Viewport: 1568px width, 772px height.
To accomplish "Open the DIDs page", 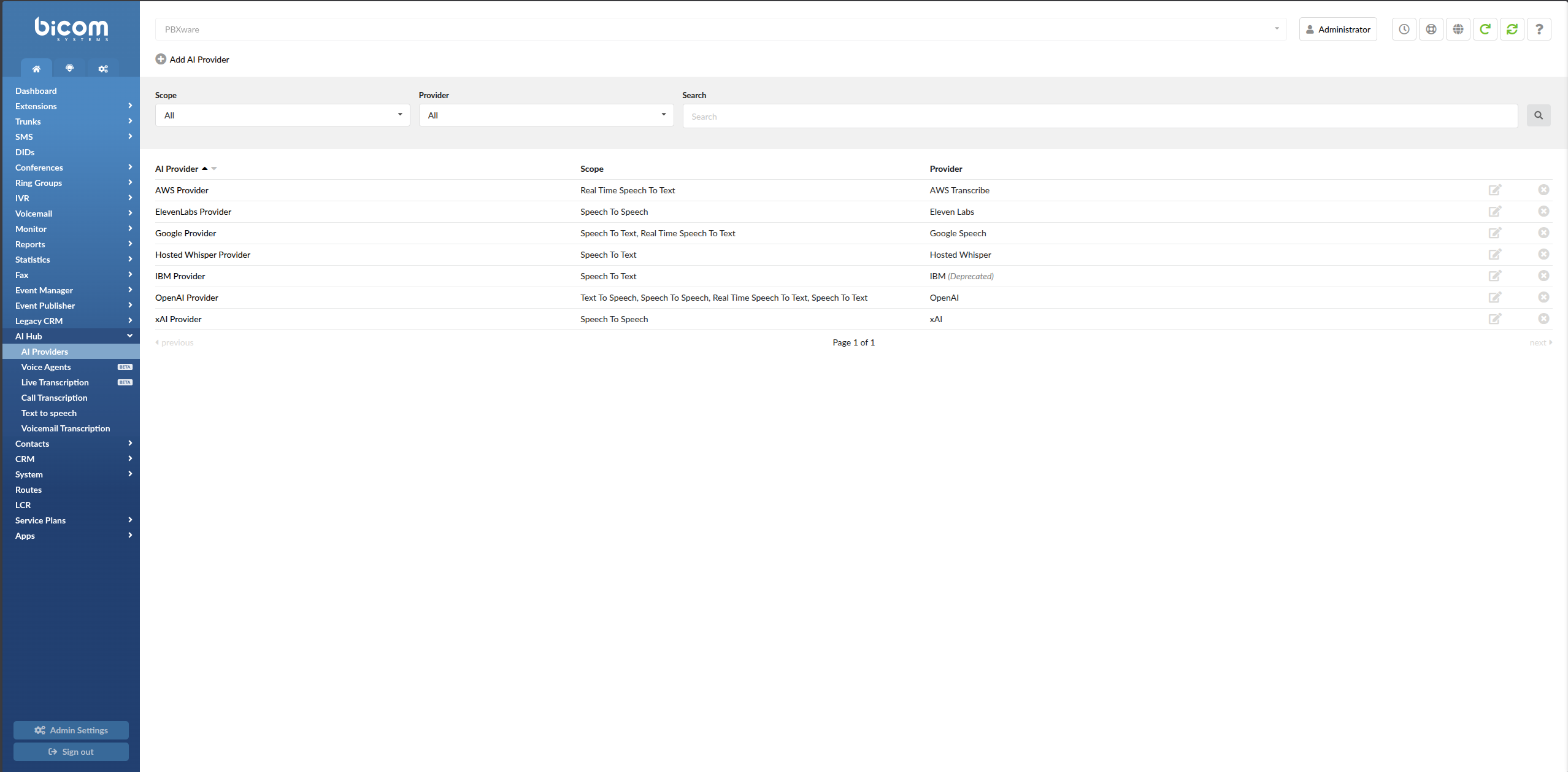I will tap(71, 152).
